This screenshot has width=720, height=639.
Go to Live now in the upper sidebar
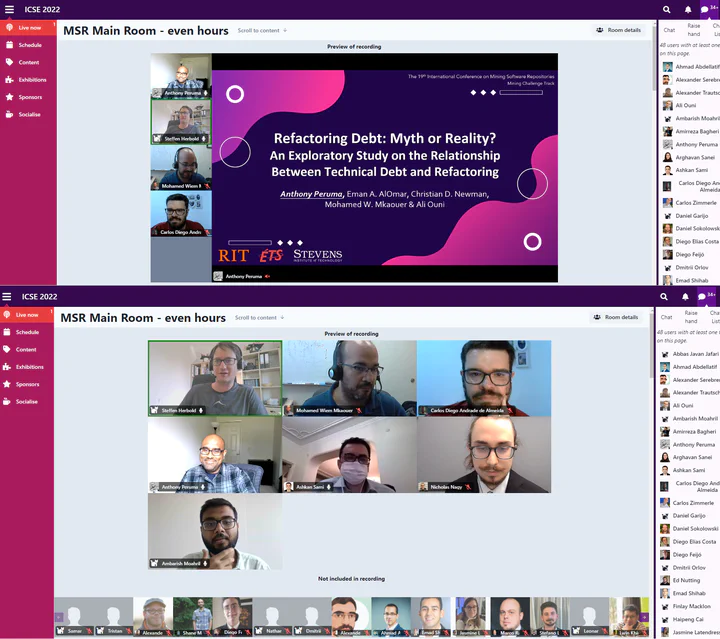tap(27, 28)
